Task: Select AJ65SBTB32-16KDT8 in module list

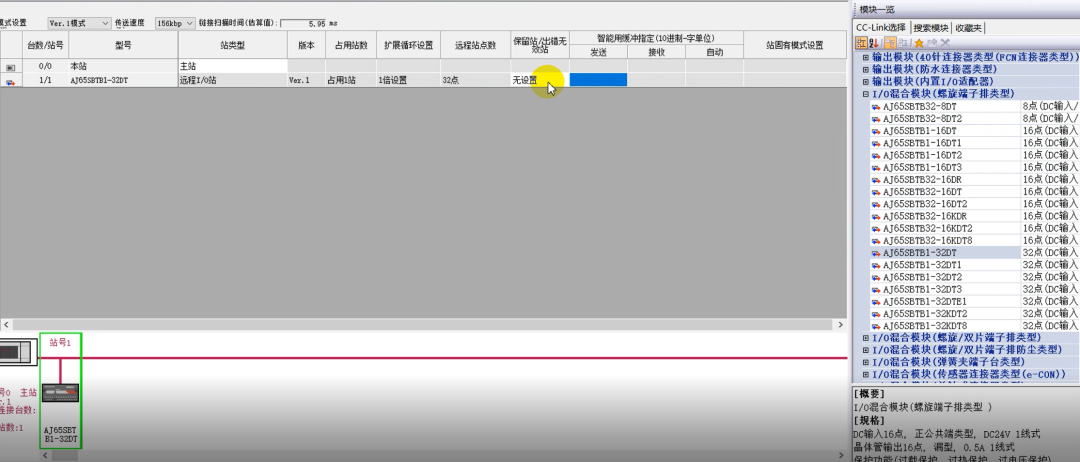Action: pos(928,240)
